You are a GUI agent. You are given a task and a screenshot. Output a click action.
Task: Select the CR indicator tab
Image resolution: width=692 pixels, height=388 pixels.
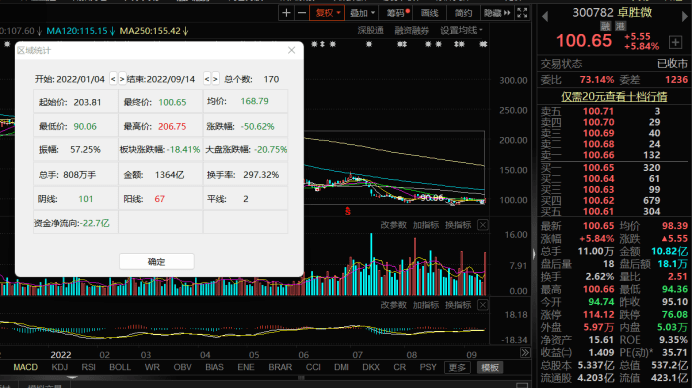pyautogui.click(x=399, y=367)
